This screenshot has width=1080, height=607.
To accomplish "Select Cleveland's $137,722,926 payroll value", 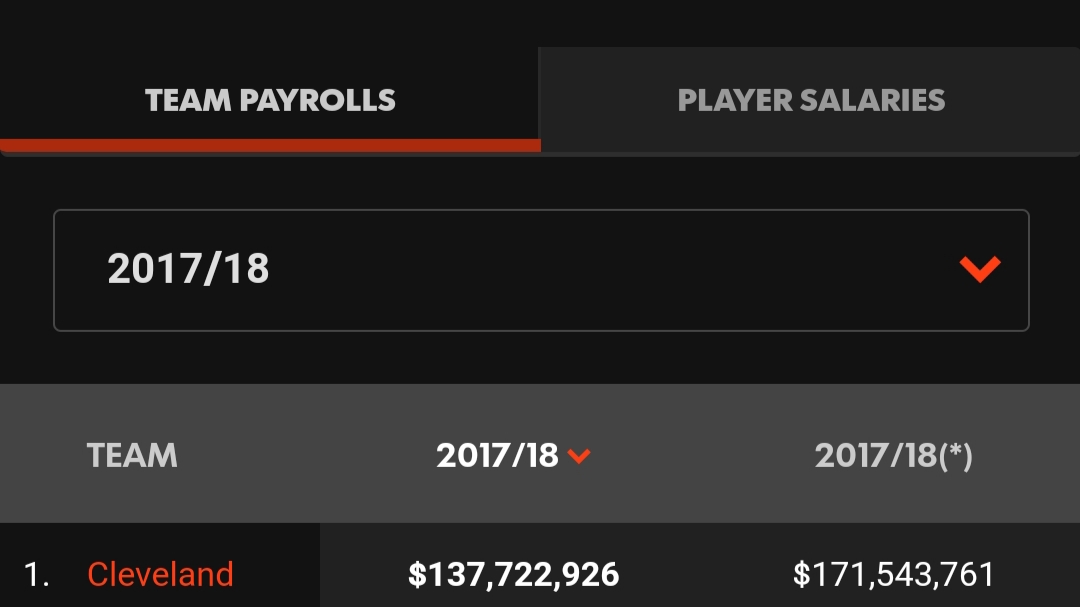I will pos(514,574).
